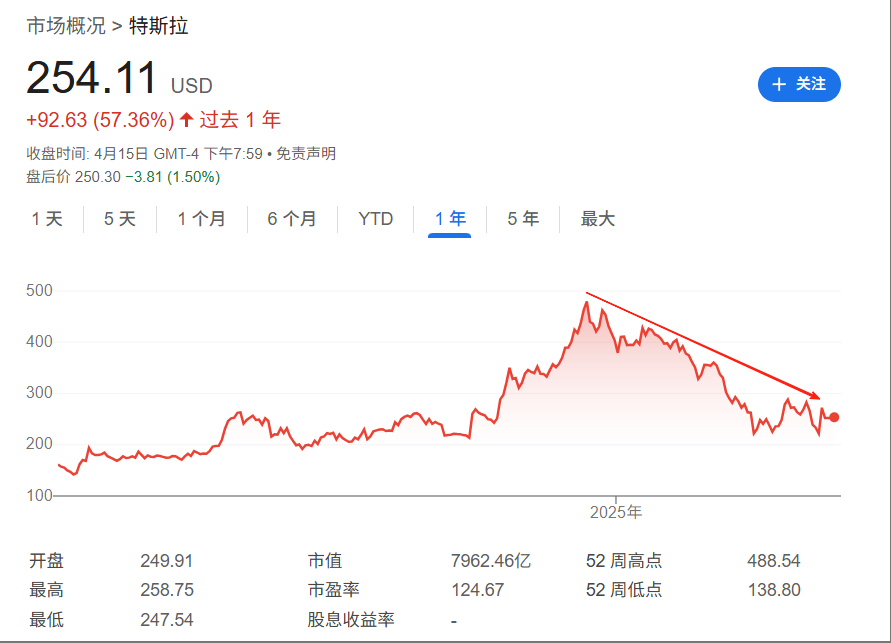Screen dimensions: 891x643
Task: Switch to the 1 个月 range tab
Action: click(201, 219)
